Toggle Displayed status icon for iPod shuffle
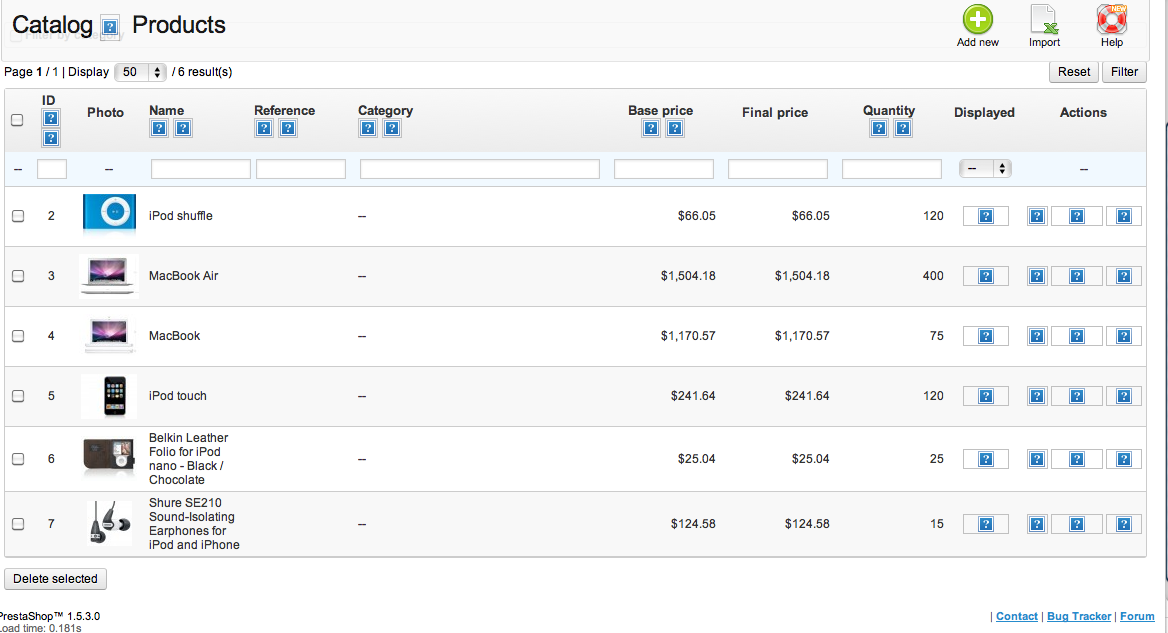 [x=986, y=216]
